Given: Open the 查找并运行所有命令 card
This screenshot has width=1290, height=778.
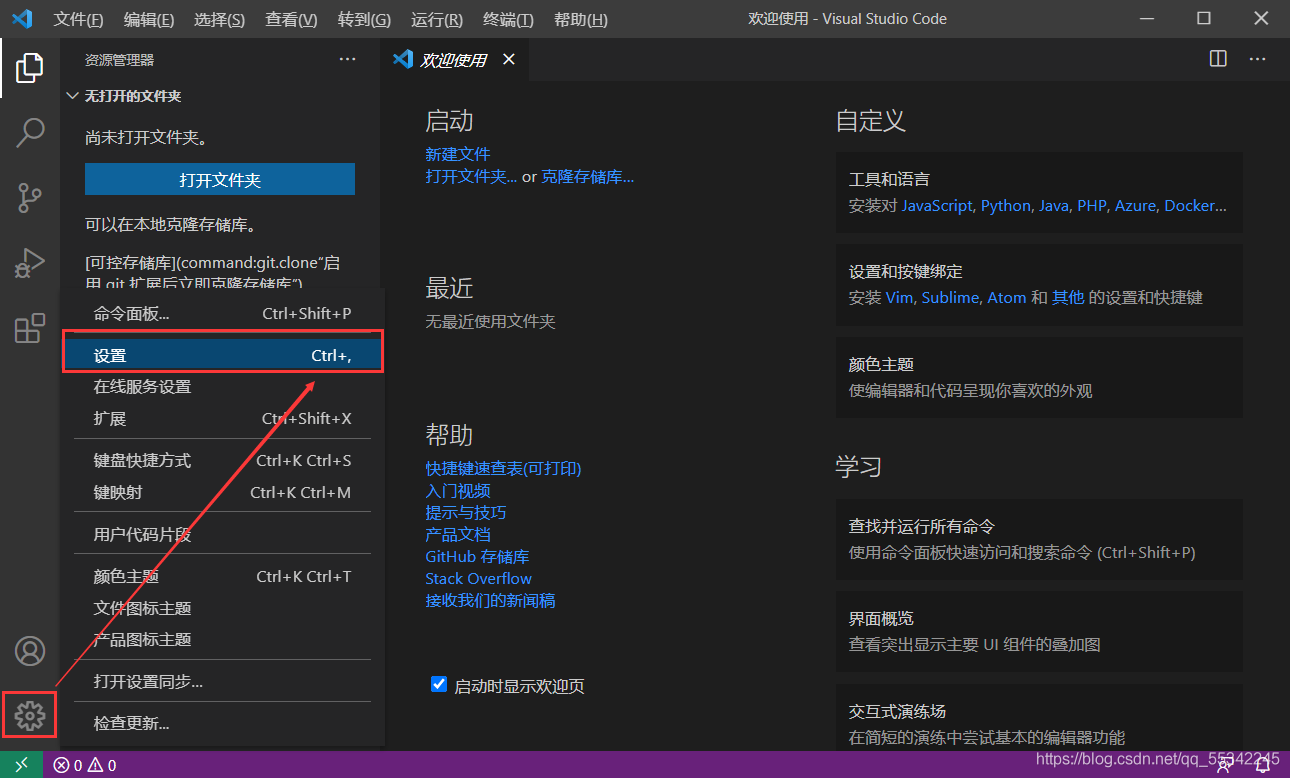Looking at the screenshot, I should [x=1039, y=539].
